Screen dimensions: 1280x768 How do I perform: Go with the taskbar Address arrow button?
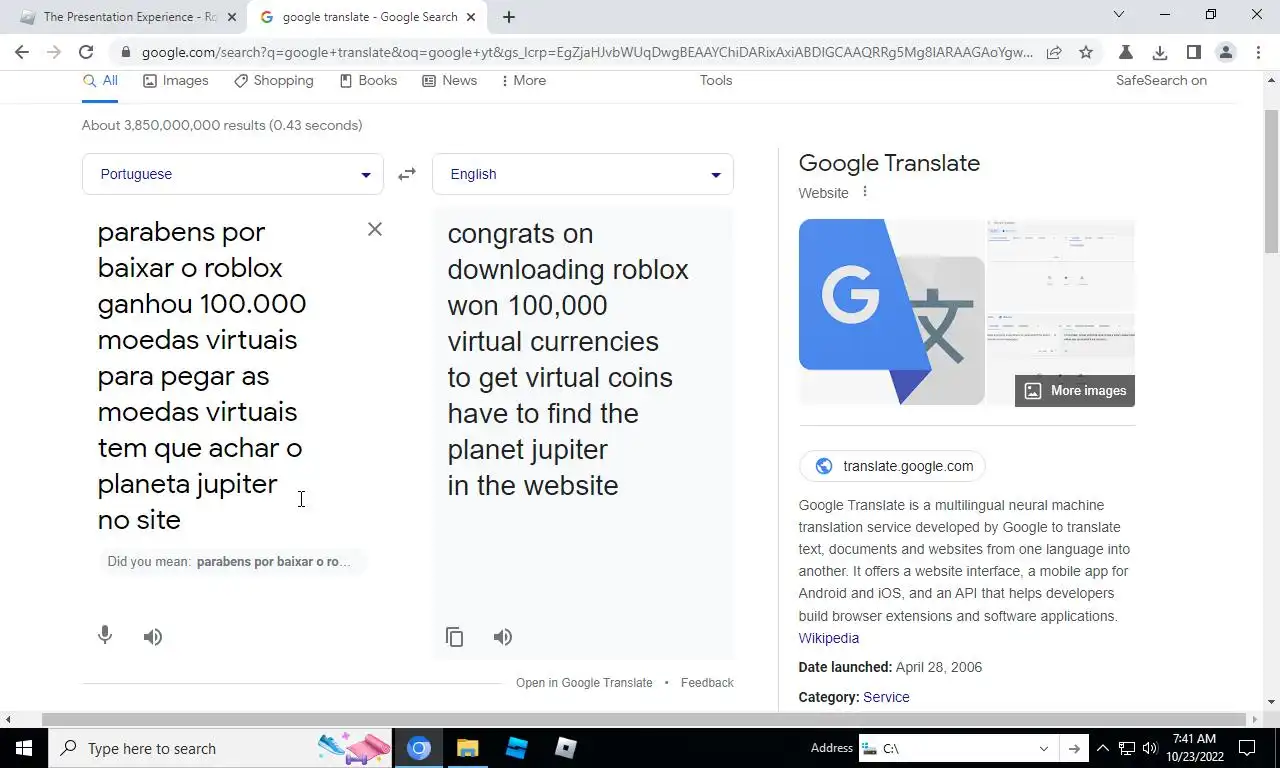pos(1074,748)
